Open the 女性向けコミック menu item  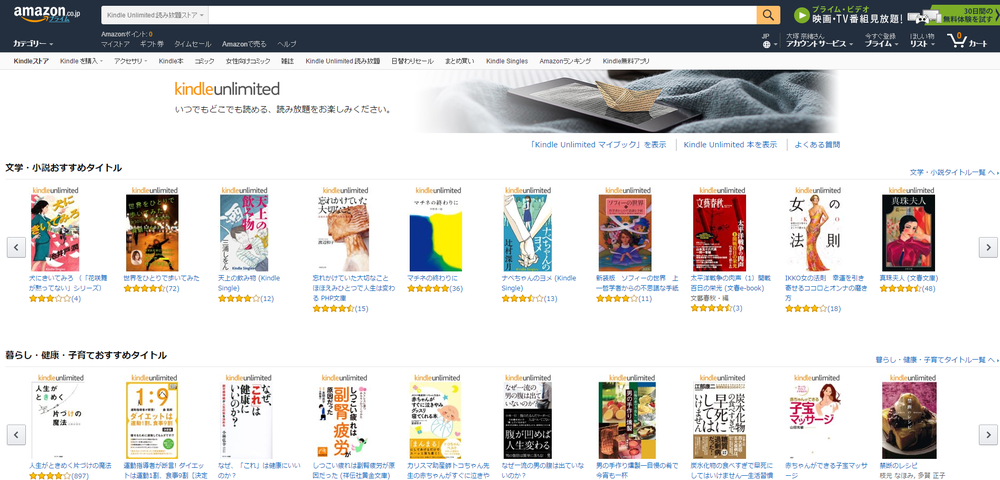[248, 61]
